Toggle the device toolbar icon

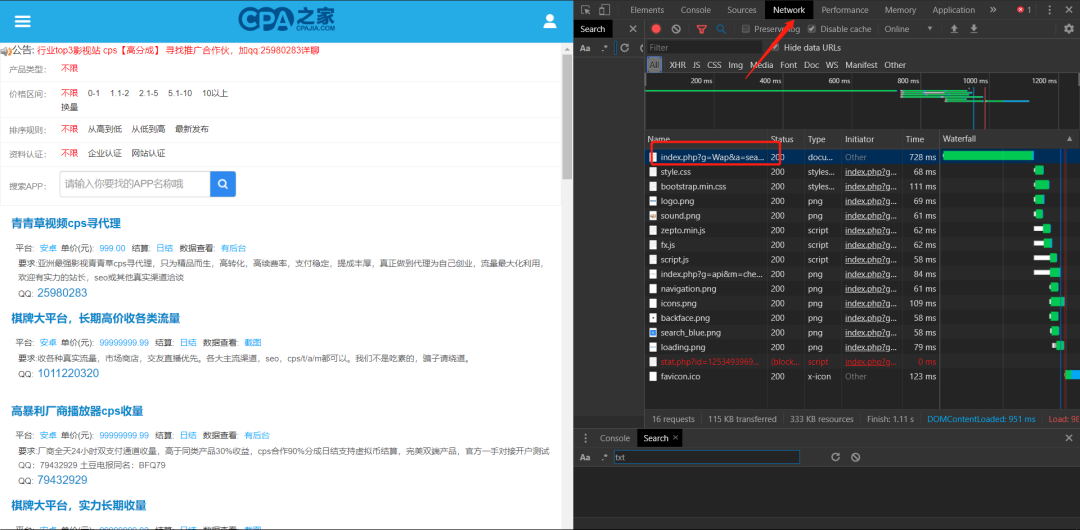click(x=604, y=10)
